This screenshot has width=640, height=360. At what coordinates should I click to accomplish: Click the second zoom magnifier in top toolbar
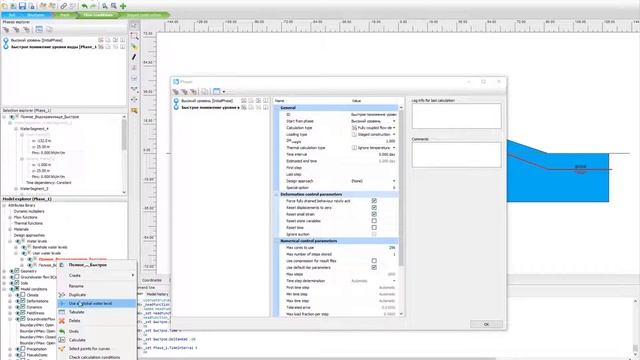(114, 6)
